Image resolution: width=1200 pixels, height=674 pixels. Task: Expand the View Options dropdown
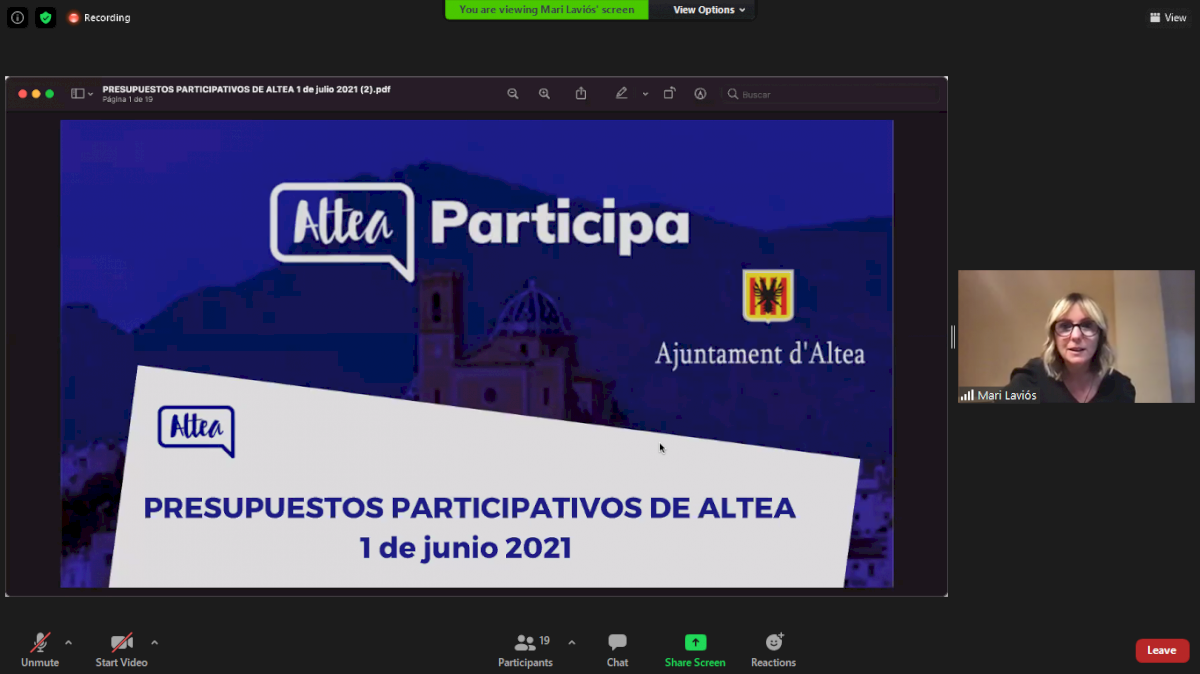coord(709,10)
